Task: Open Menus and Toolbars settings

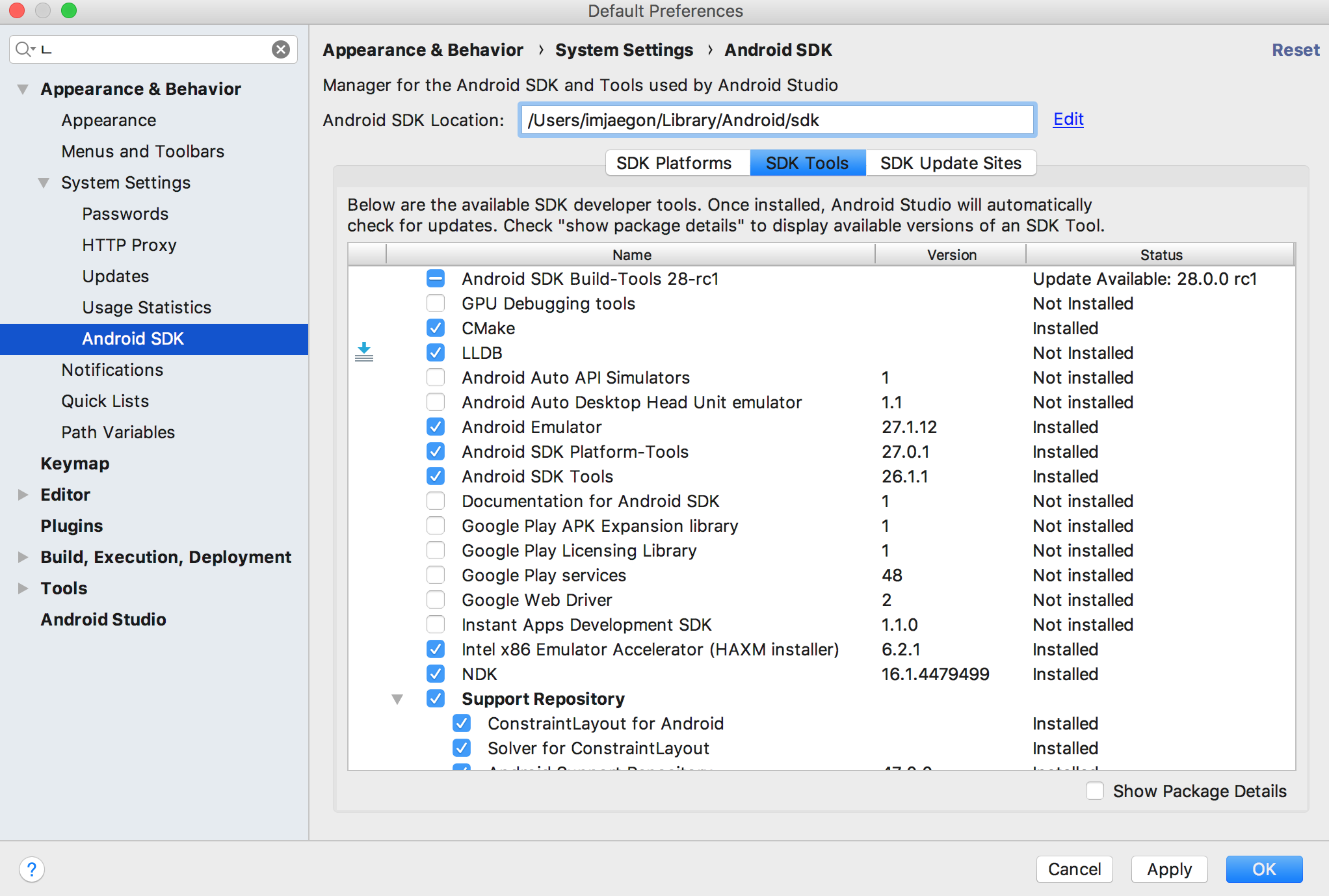Action: 143,152
